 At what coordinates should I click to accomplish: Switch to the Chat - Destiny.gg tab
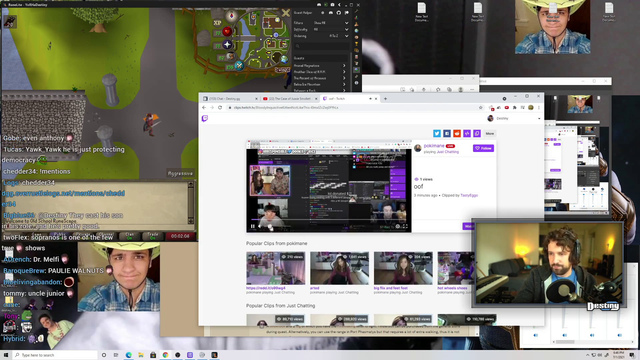click(x=230, y=99)
